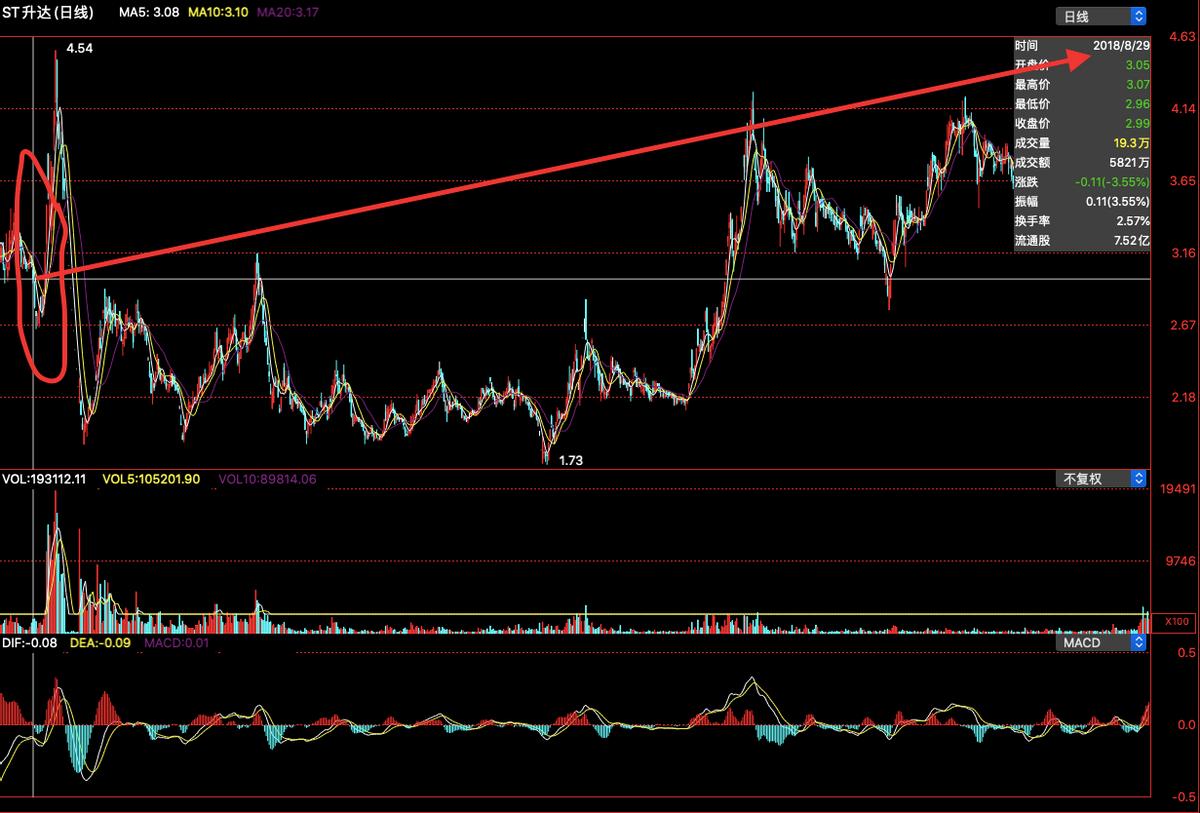Screen dimensions: 1200x813
Task: Click the 最高价 3.07 row
Action: 1082,85
